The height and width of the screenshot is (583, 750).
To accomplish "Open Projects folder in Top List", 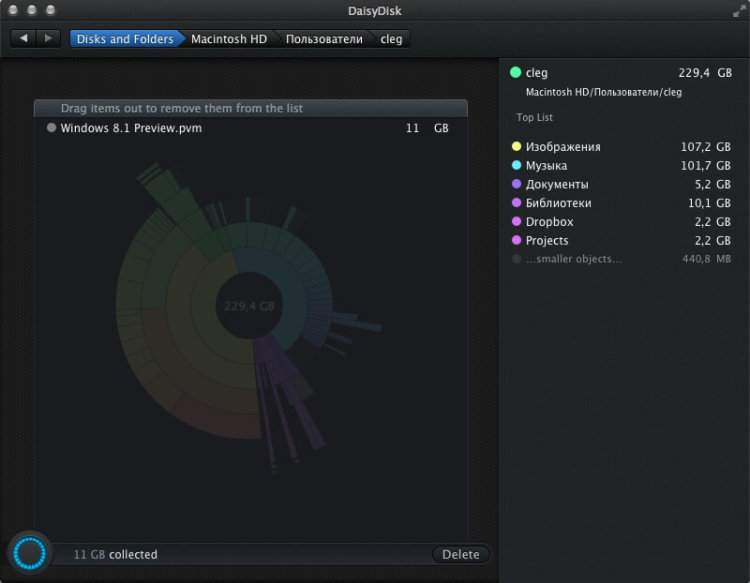I will (x=621, y=240).
